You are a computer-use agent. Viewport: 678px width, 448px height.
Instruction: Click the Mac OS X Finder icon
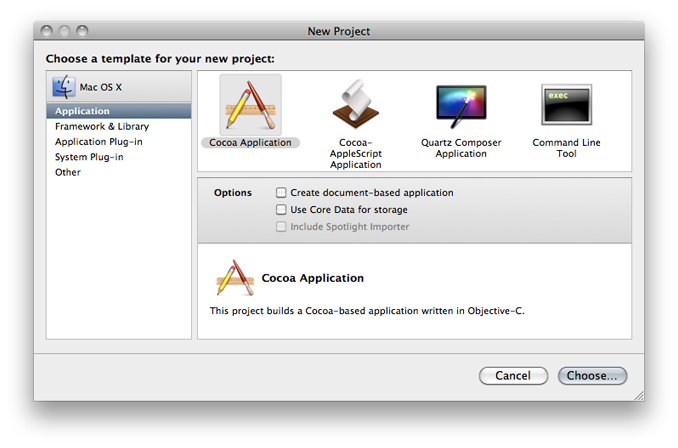65,87
